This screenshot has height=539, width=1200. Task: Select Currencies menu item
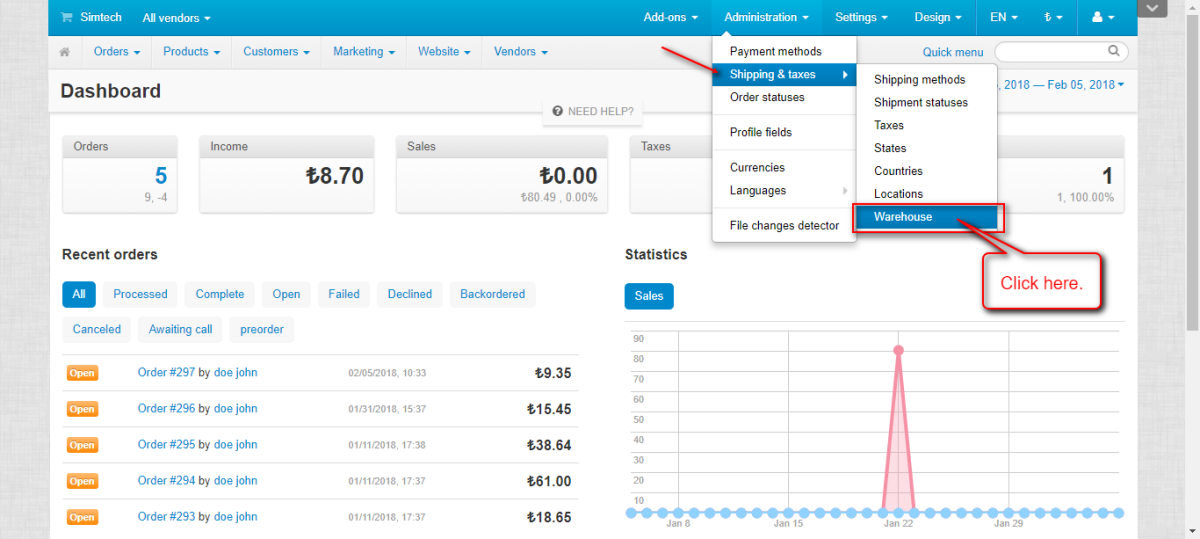click(x=784, y=168)
